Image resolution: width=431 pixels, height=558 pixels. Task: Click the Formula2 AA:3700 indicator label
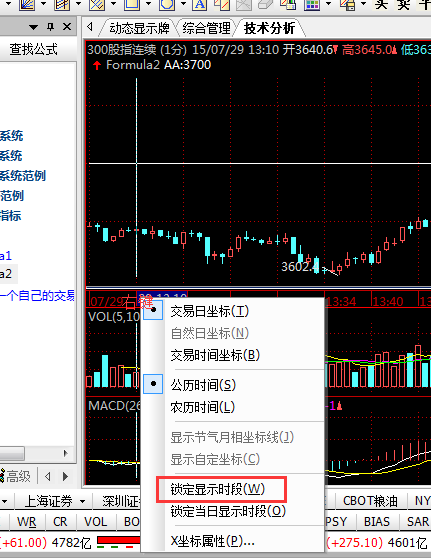[158, 65]
